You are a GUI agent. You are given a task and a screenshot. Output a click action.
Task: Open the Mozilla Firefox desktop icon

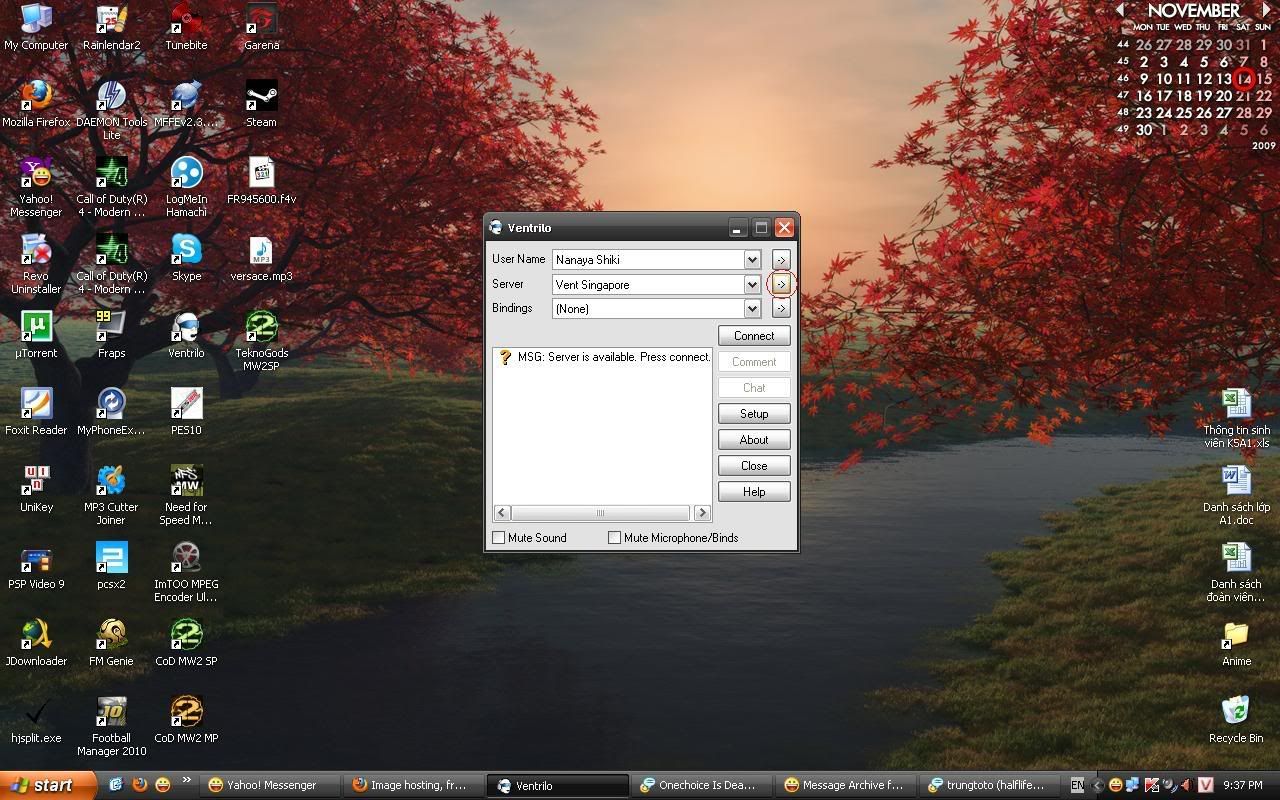36,104
